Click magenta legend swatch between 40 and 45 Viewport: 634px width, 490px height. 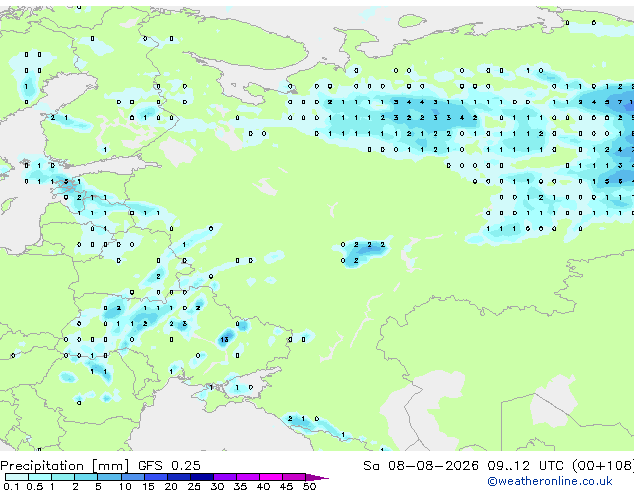click(x=271, y=477)
